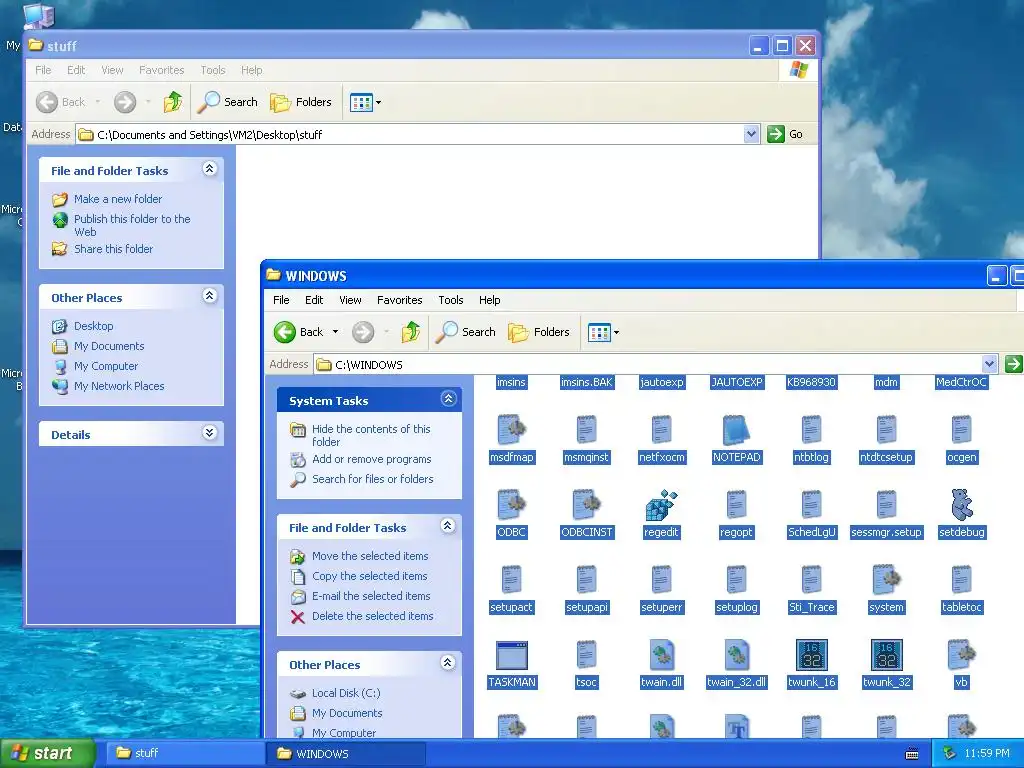Click Delete the selected items
The height and width of the screenshot is (768, 1024).
pyautogui.click(x=373, y=616)
